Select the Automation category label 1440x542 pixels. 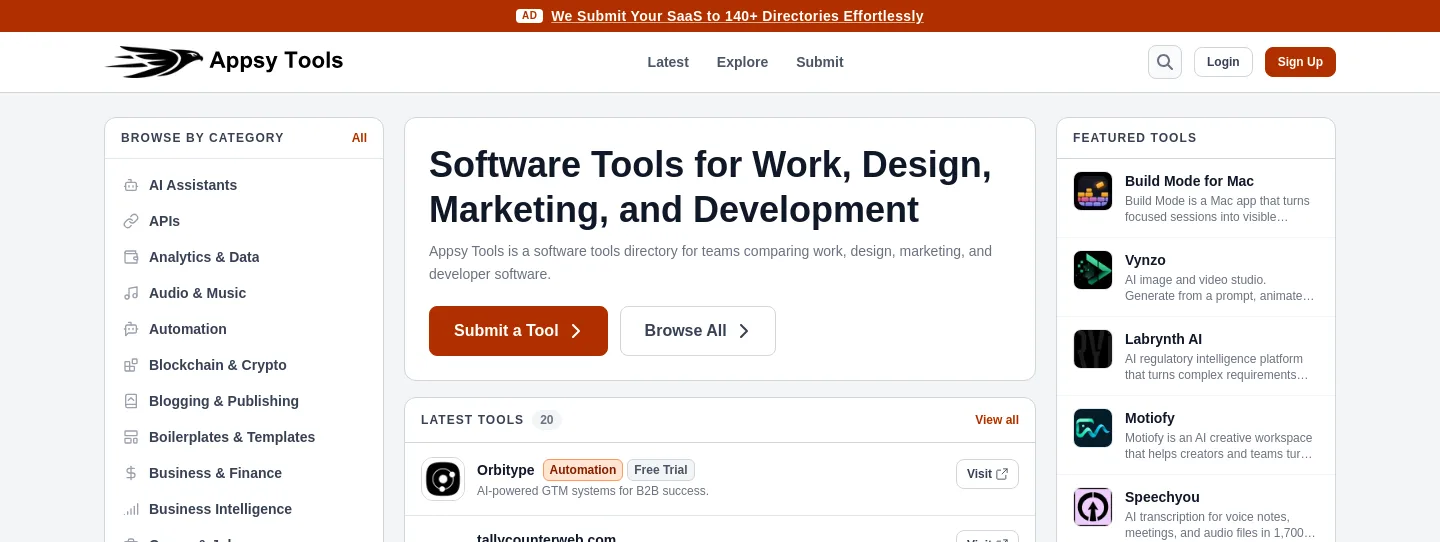[x=188, y=329]
